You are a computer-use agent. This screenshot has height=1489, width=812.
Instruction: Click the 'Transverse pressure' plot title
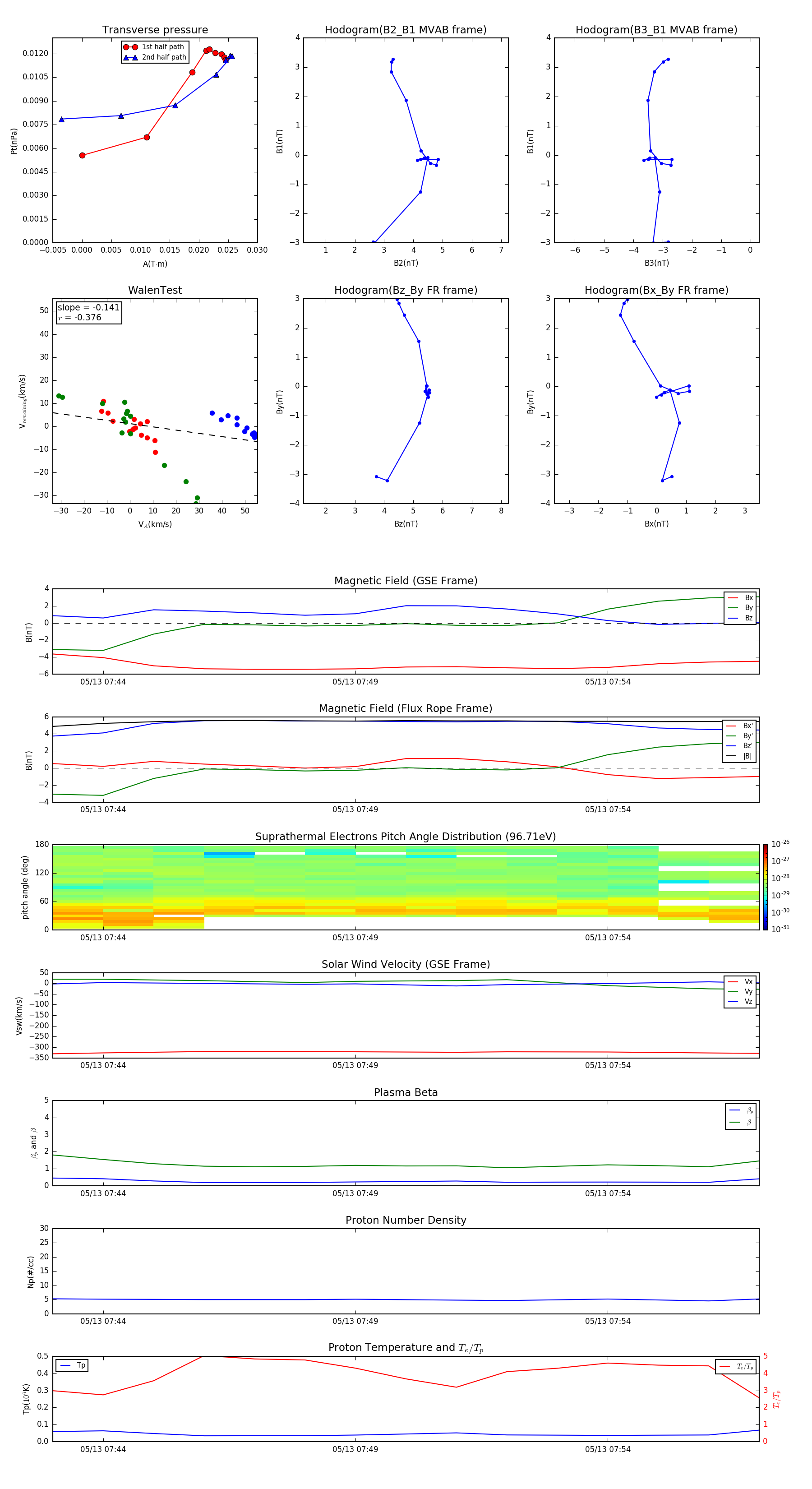click(155, 30)
